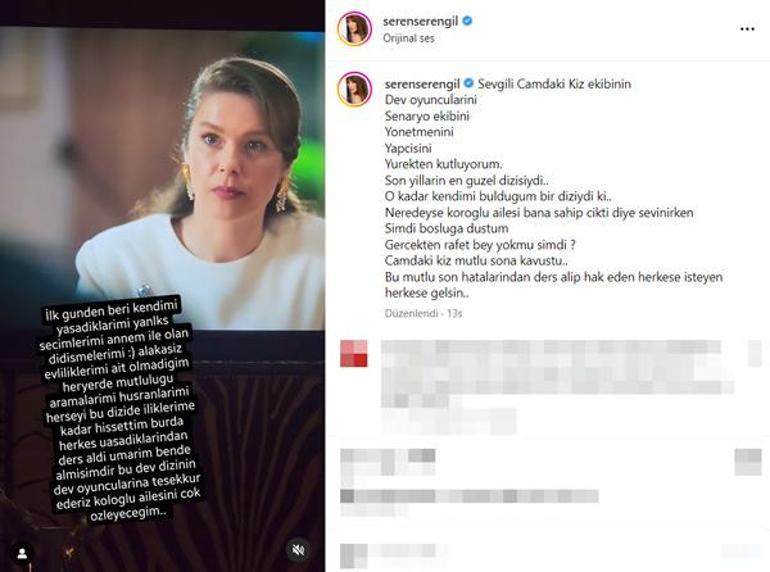Unmute the video with the speaker icon
Viewport: 770px width, 572px height.
pos(298,550)
